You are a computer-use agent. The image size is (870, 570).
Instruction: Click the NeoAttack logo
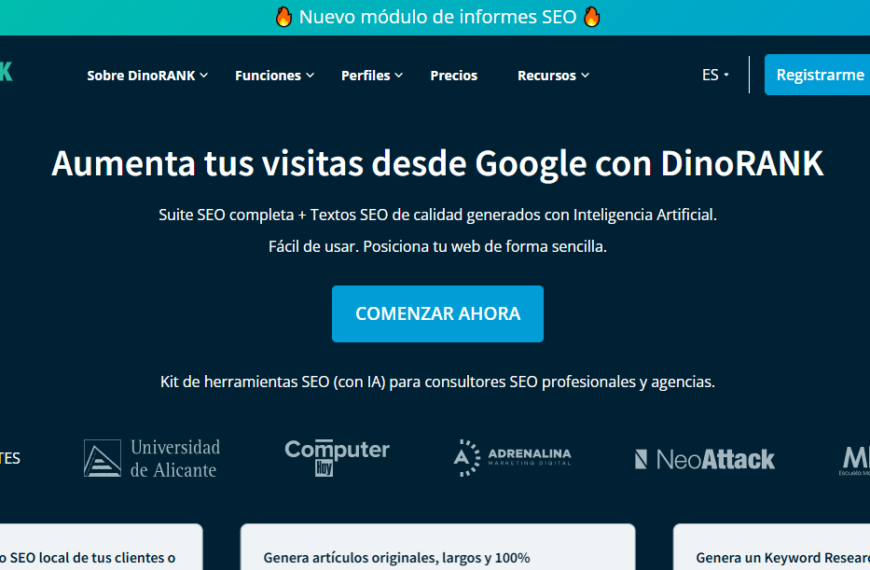[x=705, y=459]
